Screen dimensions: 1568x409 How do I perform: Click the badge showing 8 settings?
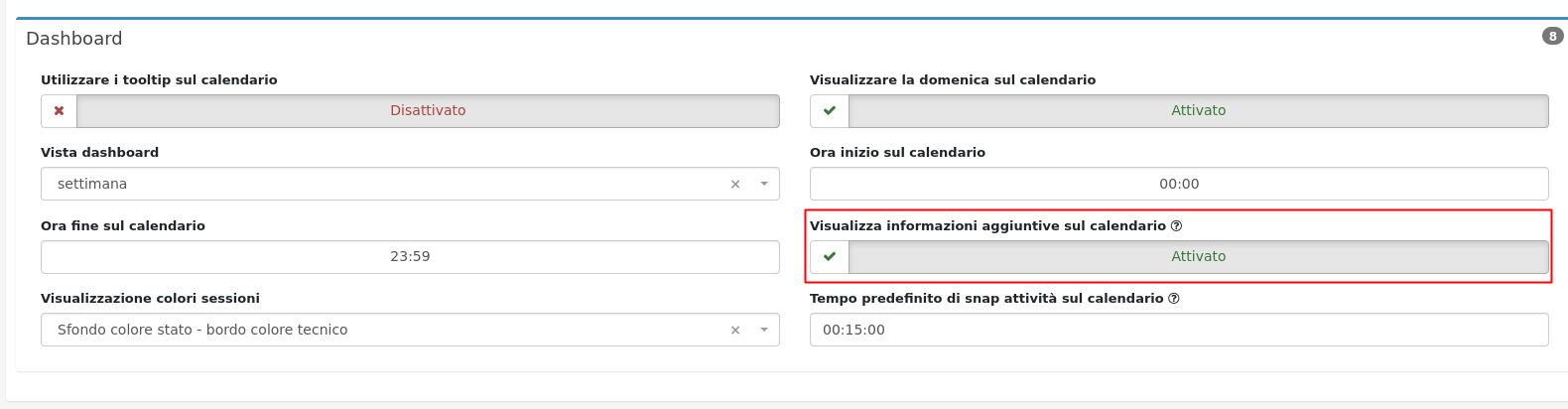(x=1552, y=37)
